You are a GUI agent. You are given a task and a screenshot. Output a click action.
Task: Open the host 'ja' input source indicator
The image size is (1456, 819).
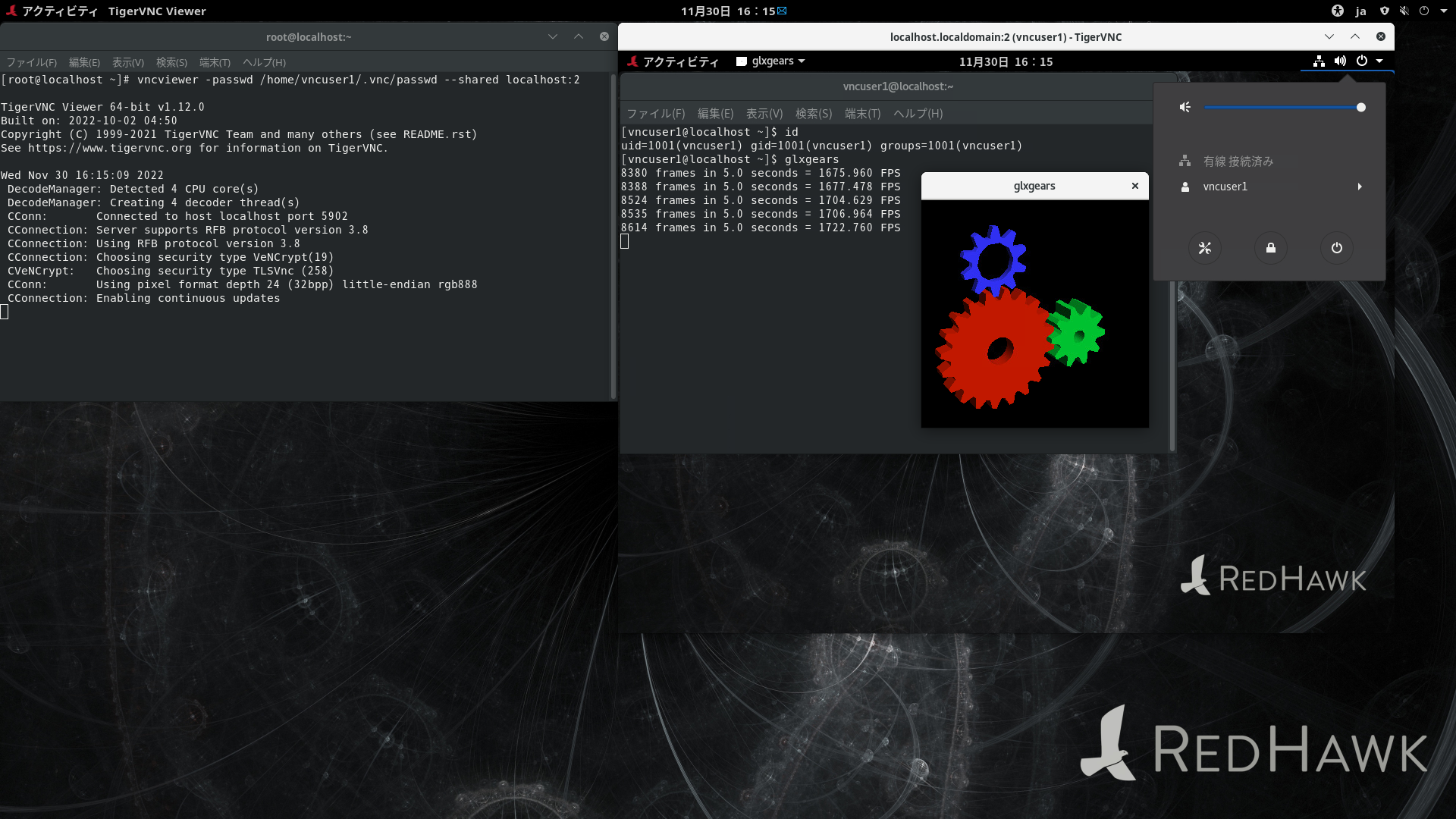pyautogui.click(x=1361, y=11)
